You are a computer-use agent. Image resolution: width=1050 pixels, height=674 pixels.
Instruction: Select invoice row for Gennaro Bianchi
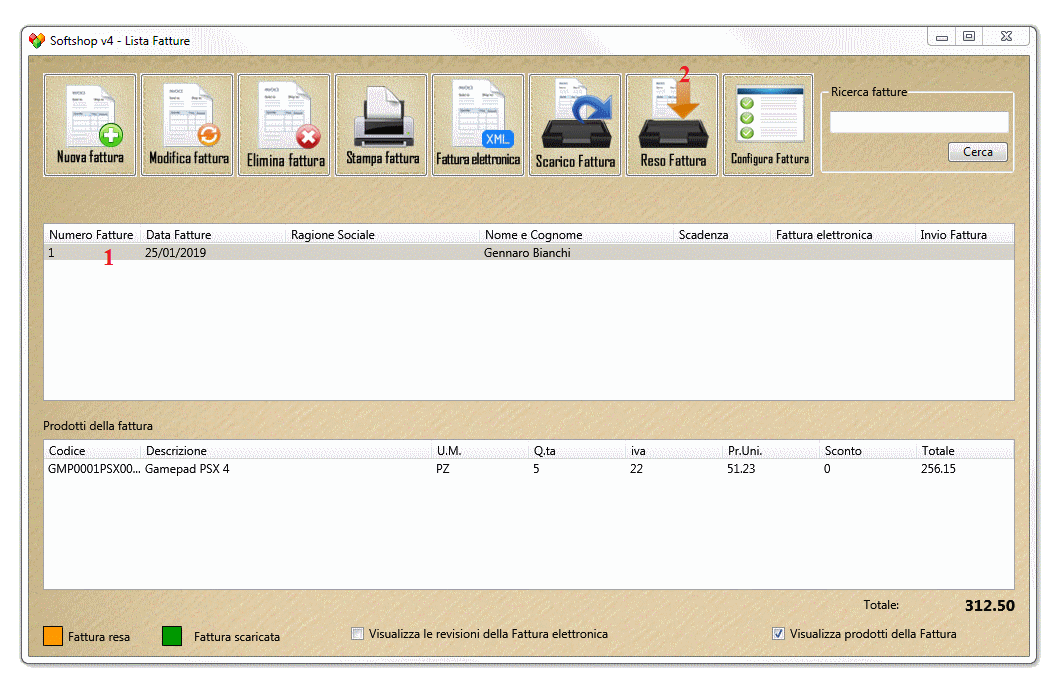pyautogui.click(x=528, y=253)
